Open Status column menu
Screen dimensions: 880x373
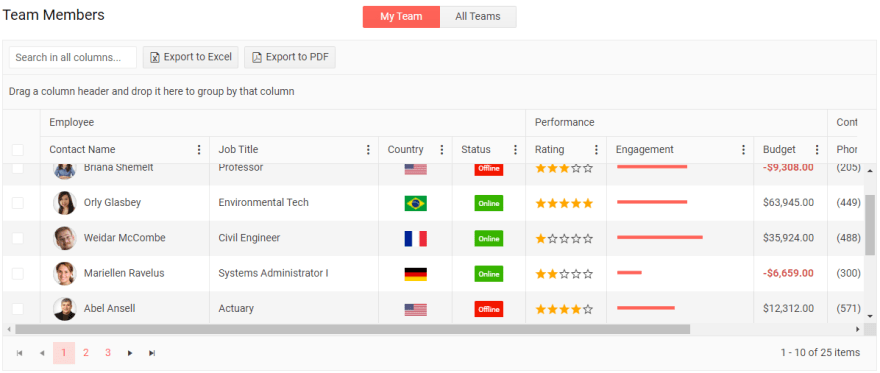point(515,150)
